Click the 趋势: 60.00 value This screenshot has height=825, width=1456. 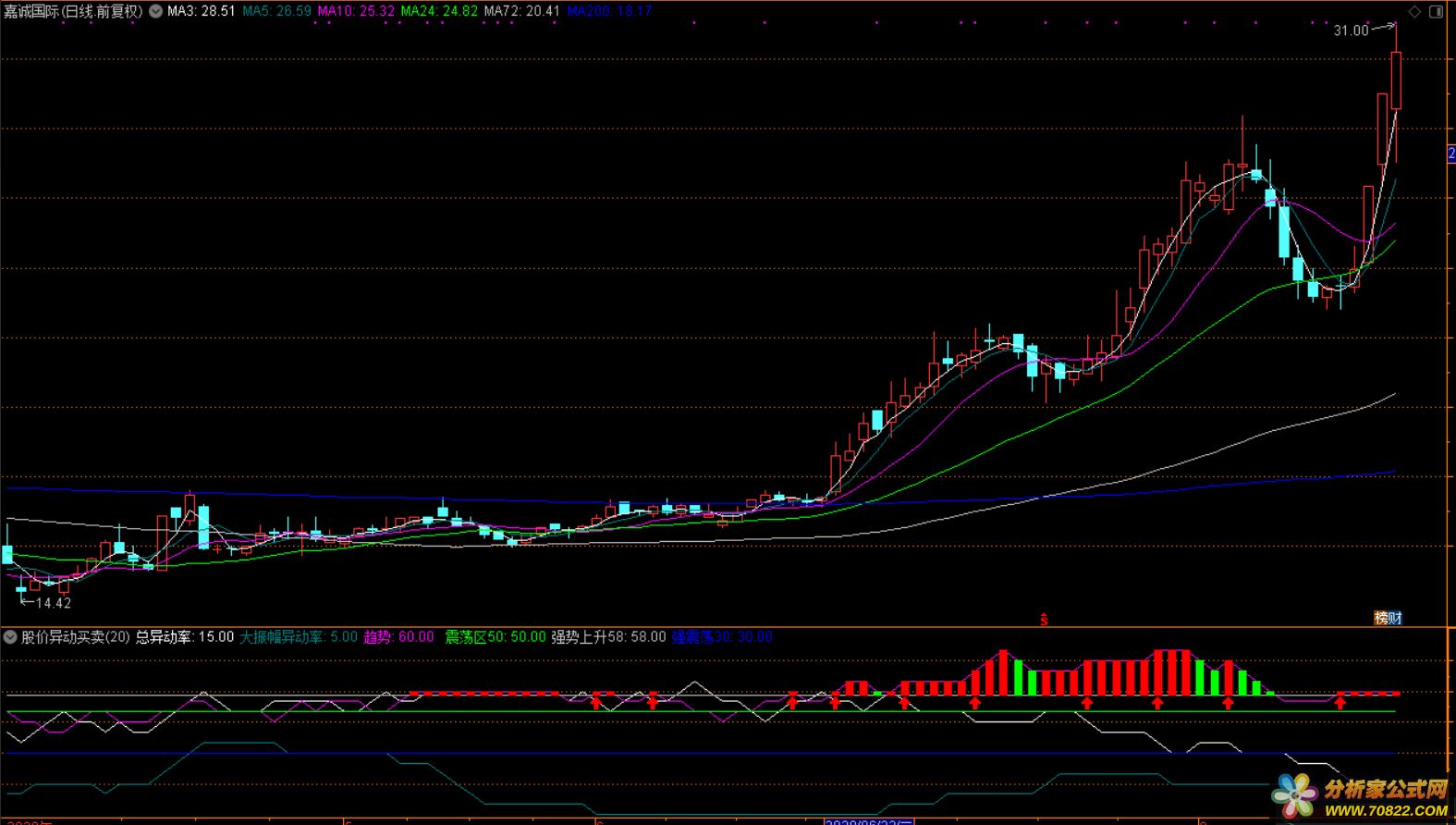398,636
